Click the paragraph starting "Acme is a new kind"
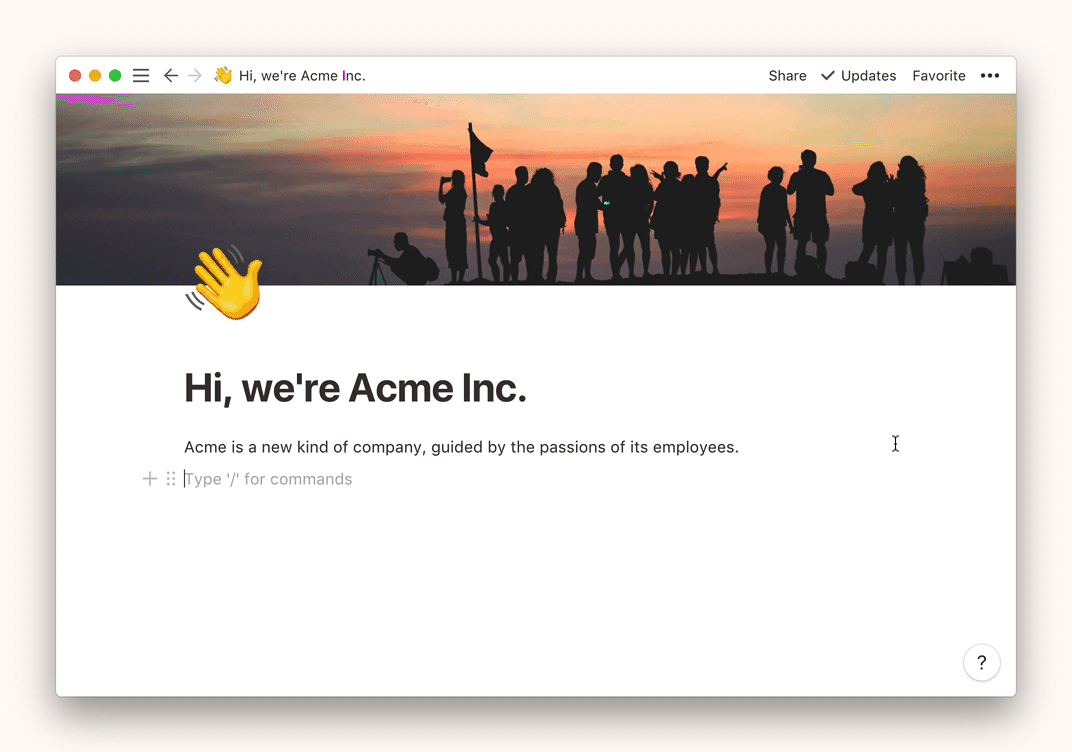The height and width of the screenshot is (752, 1072). point(460,447)
